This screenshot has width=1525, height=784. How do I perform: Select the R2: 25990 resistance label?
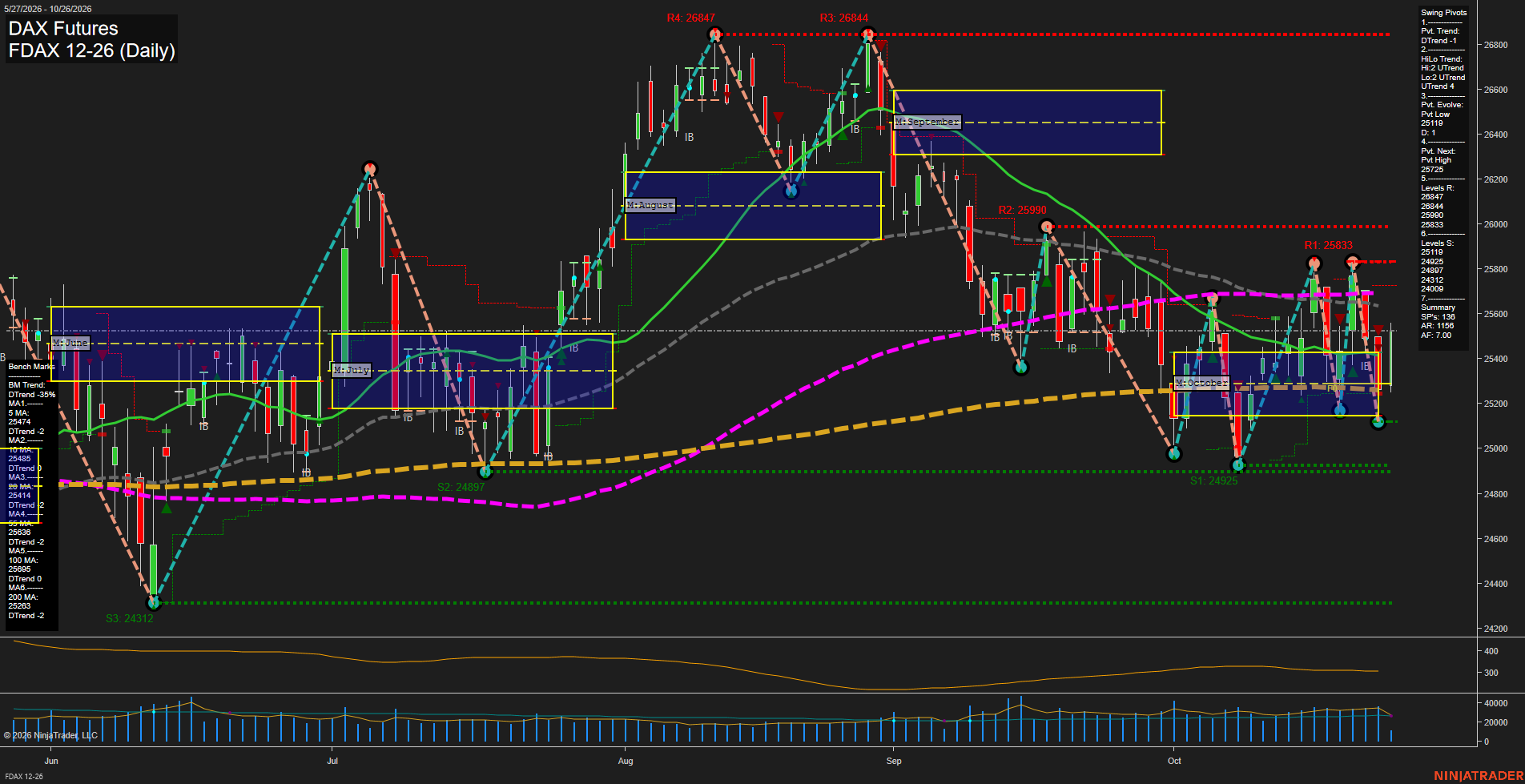(x=1022, y=210)
